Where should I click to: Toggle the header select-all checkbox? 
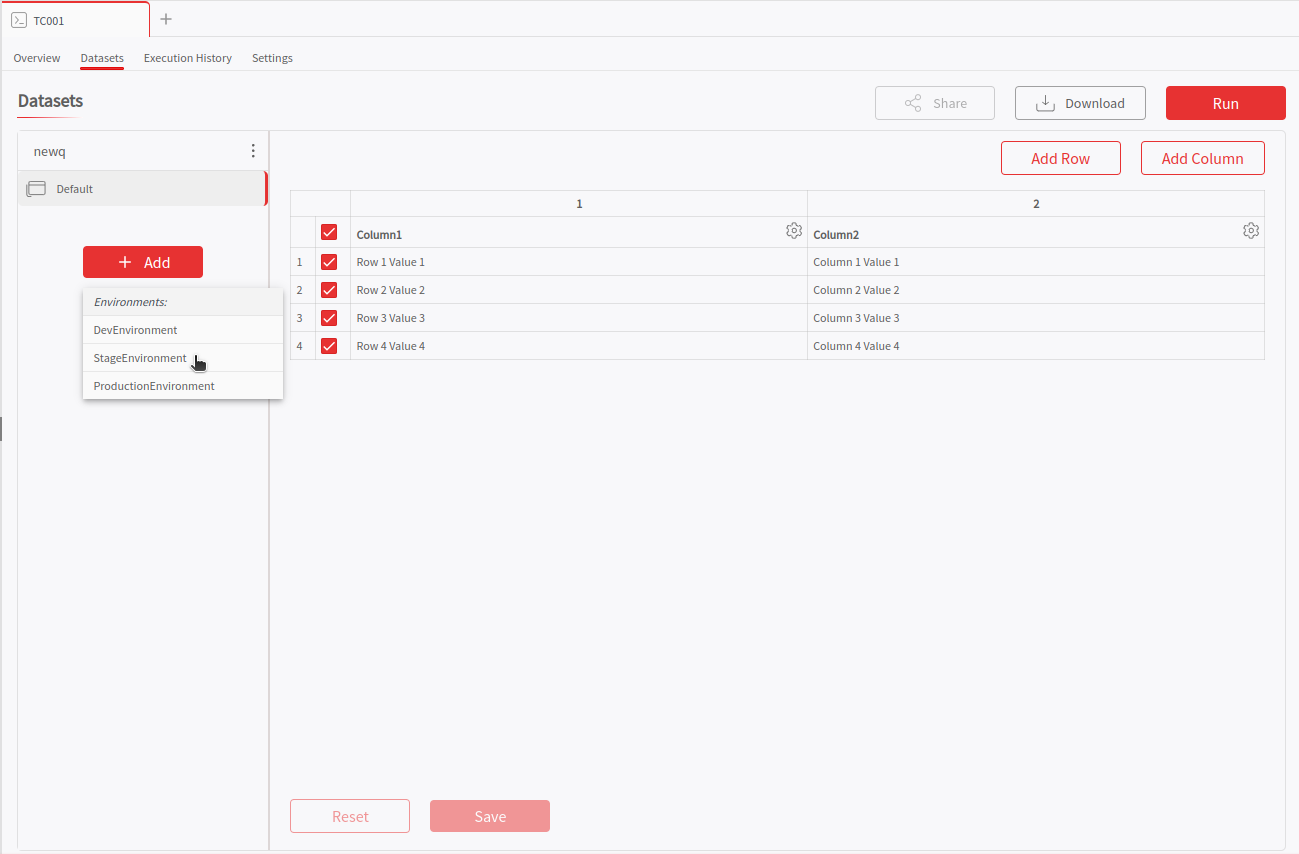coord(329,232)
